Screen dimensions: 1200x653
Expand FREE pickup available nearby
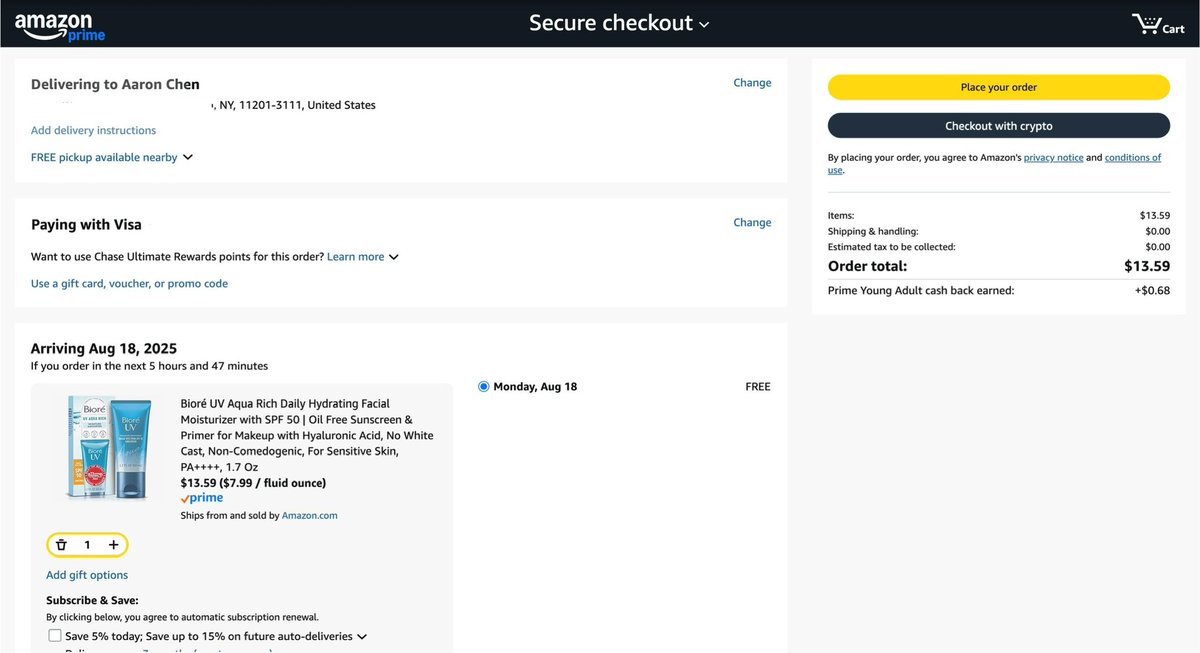point(112,157)
